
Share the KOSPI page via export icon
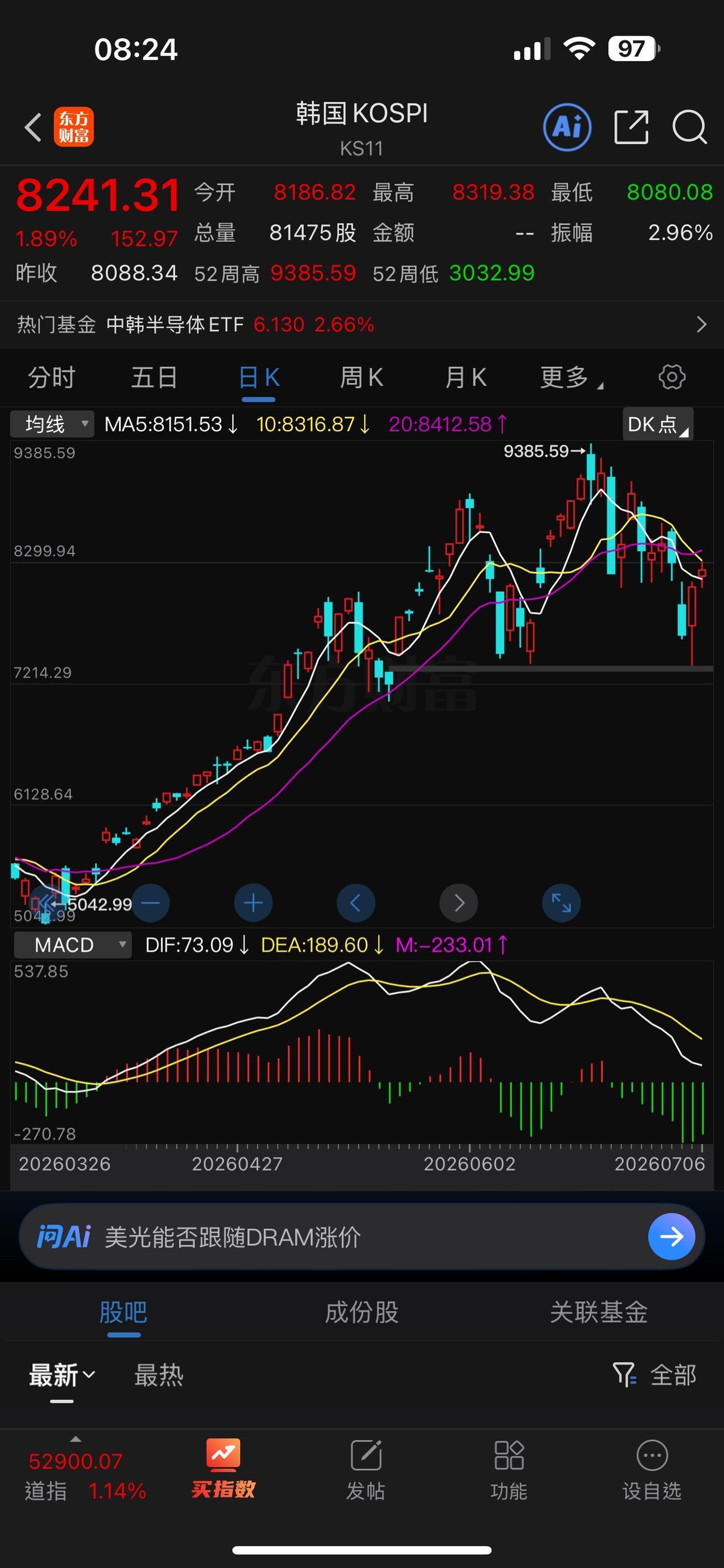pyautogui.click(x=631, y=127)
